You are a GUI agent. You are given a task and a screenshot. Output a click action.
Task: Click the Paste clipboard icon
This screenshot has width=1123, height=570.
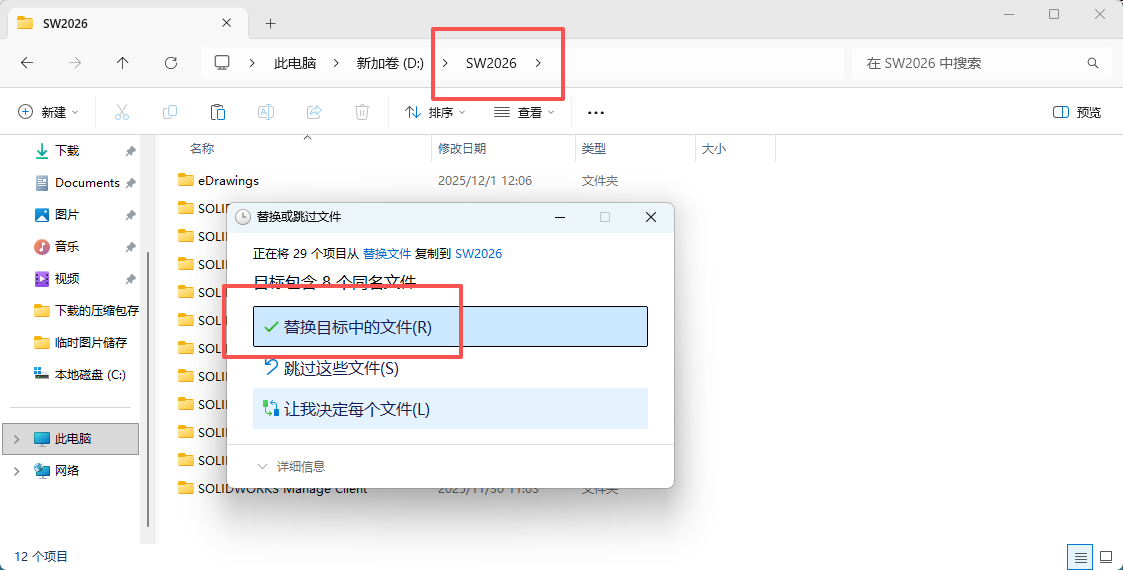pos(218,112)
